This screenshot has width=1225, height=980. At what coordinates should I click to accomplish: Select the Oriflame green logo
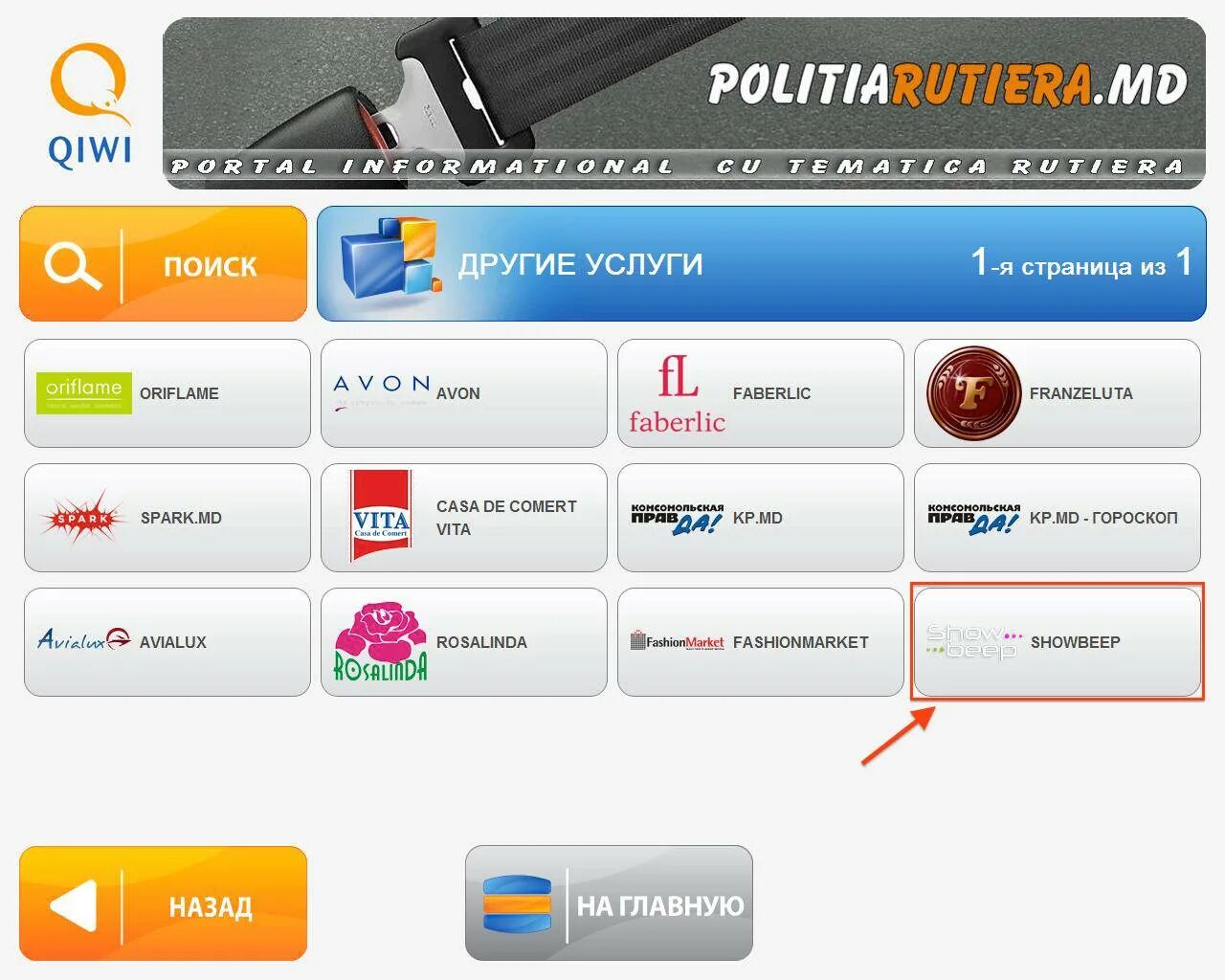click(84, 392)
